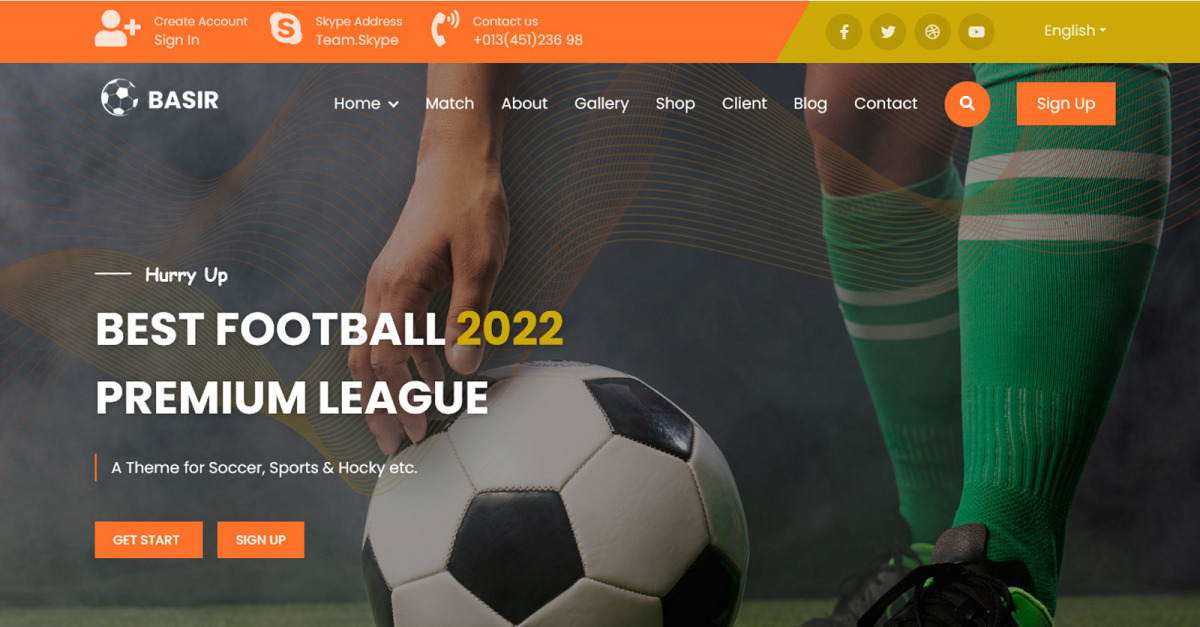Open the Blog navigation link
The width and height of the screenshot is (1200, 627).
click(810, 103)
